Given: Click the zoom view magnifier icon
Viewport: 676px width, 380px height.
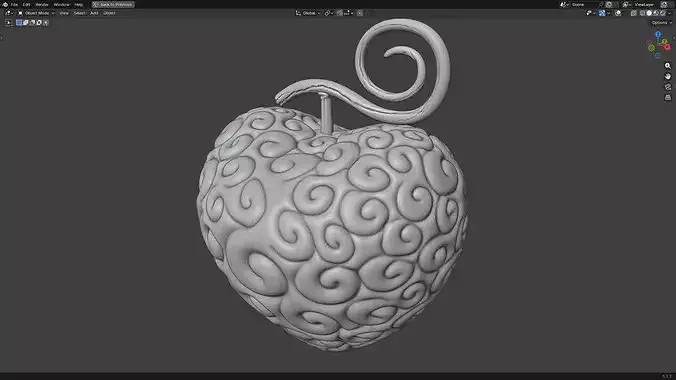Looking at the screenshot, I should click(x=668, y=66).
